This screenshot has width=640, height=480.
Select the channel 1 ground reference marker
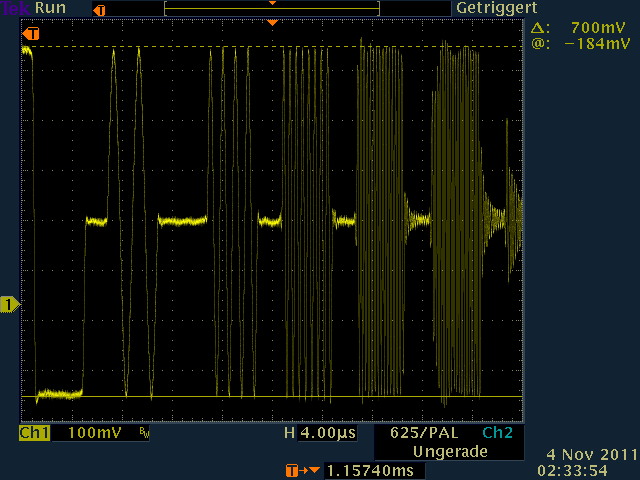(9, 303)
